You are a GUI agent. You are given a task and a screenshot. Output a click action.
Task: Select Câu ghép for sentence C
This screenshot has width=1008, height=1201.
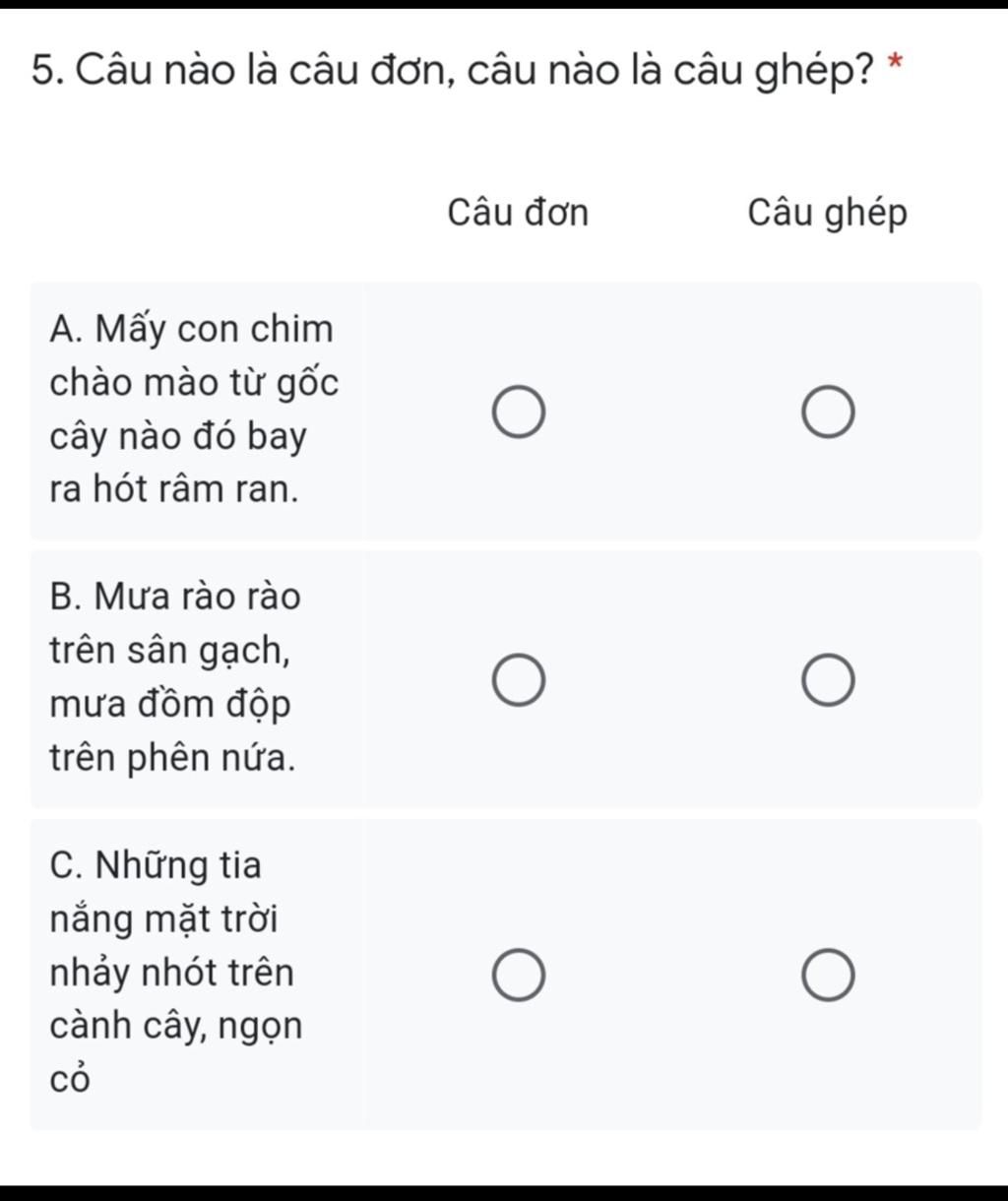pyautogui.click(x=828, y=976)
